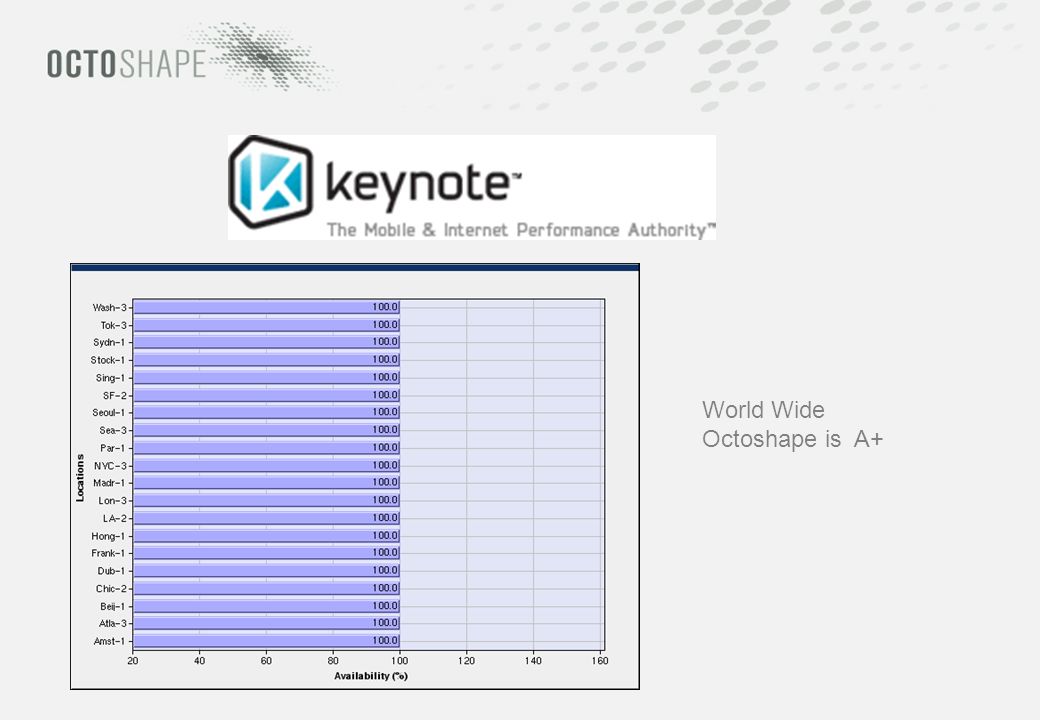Click the Dub-1 location label
Viewport: 1040px width, 720px height.
pos(111,571)
